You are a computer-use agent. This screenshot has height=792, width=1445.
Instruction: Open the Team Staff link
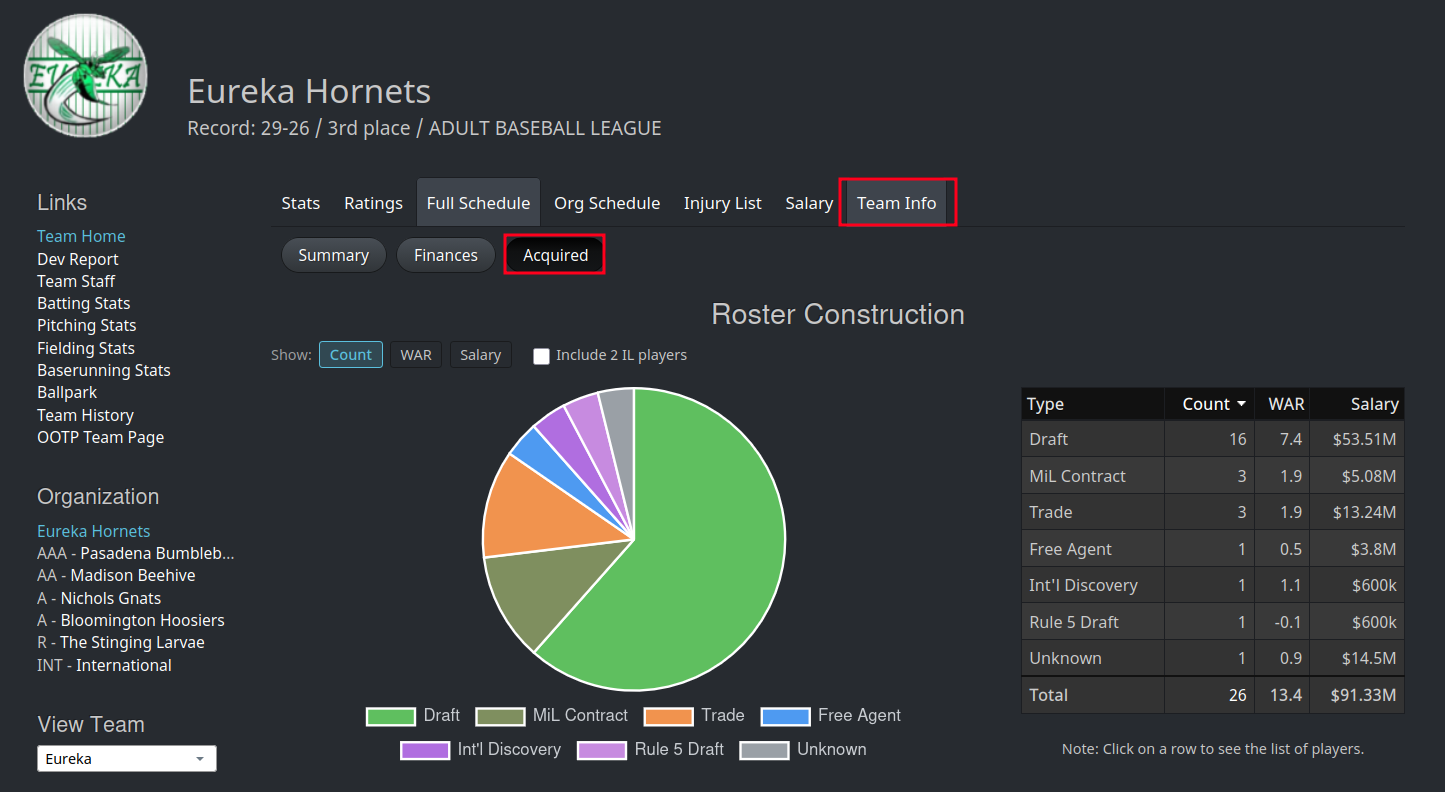point(76,281)
